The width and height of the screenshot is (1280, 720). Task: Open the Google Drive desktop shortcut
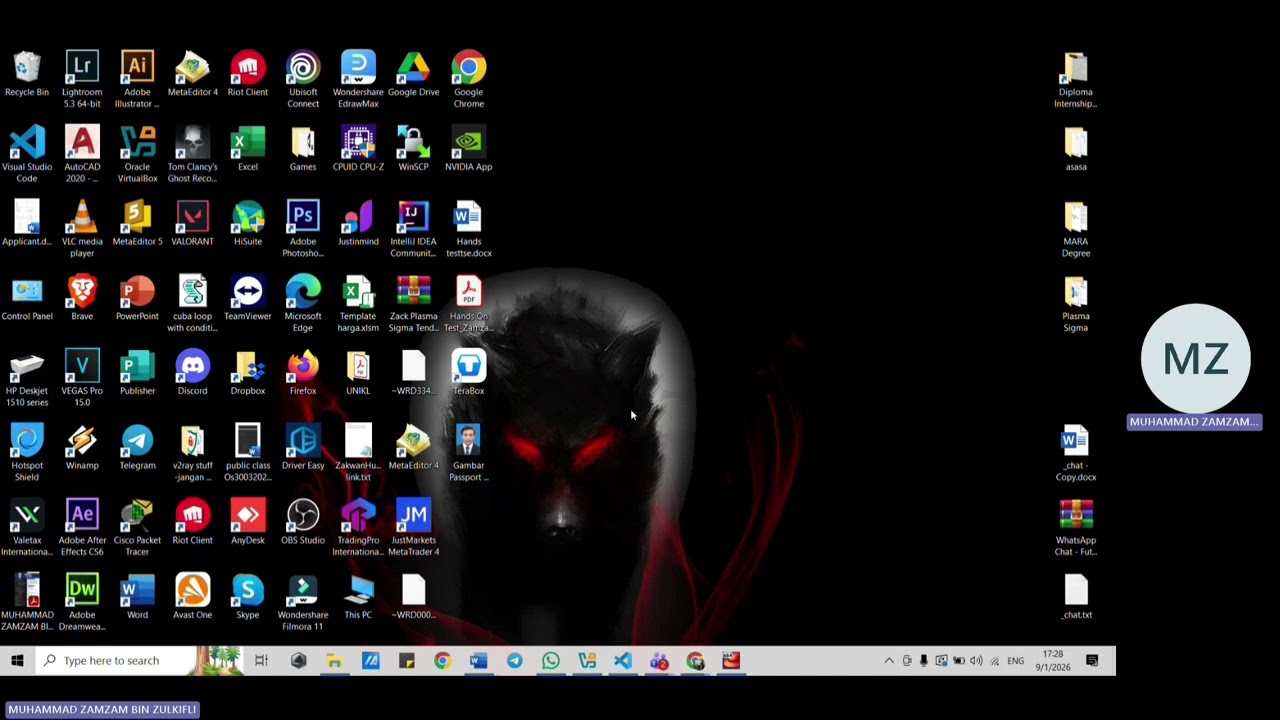[413, 76]
